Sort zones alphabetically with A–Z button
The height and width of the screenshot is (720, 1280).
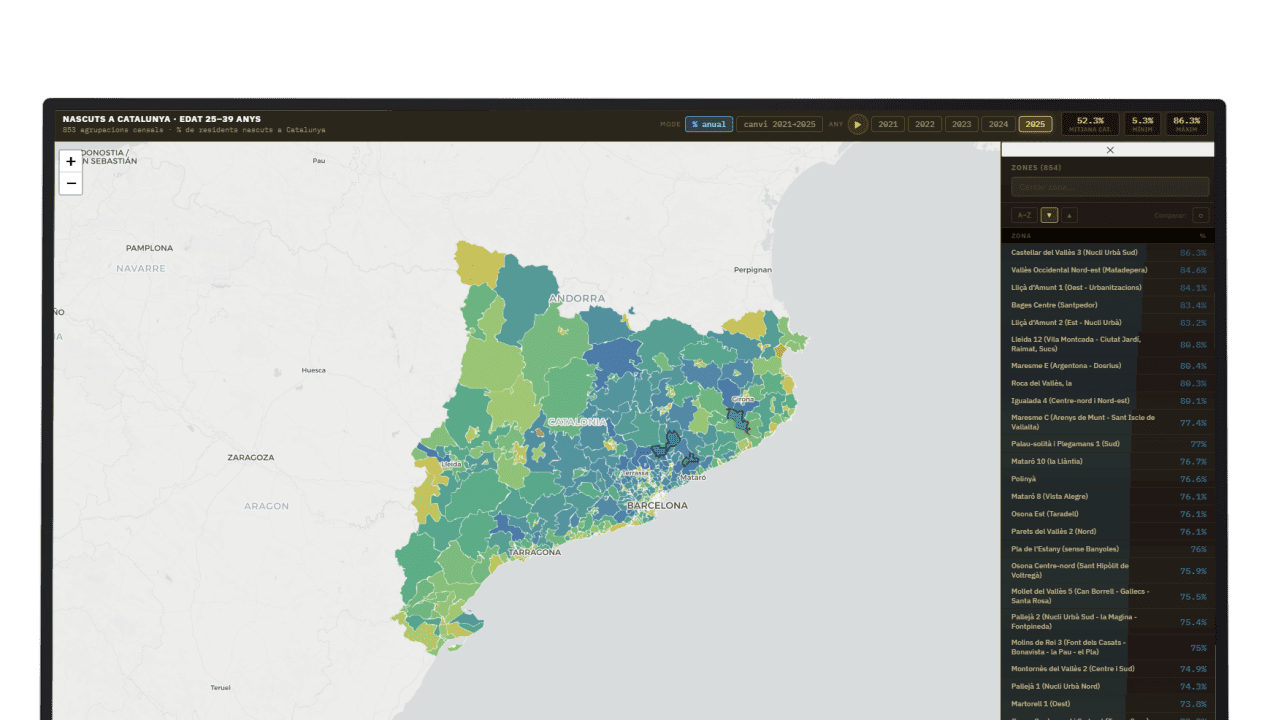[x=1022, y=214]
